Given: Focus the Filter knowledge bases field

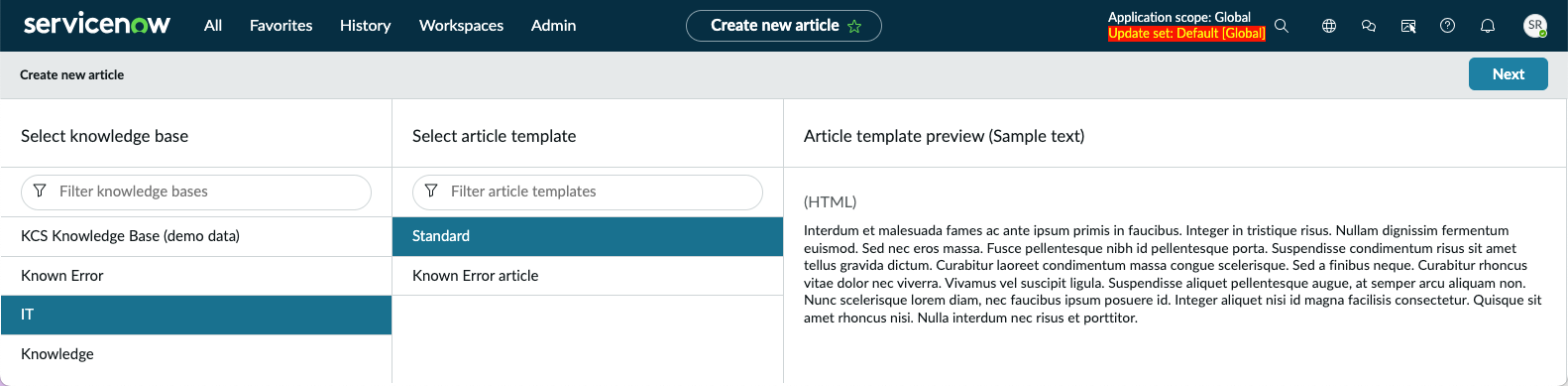Looking at the screenshot, I should pos(196,192).
